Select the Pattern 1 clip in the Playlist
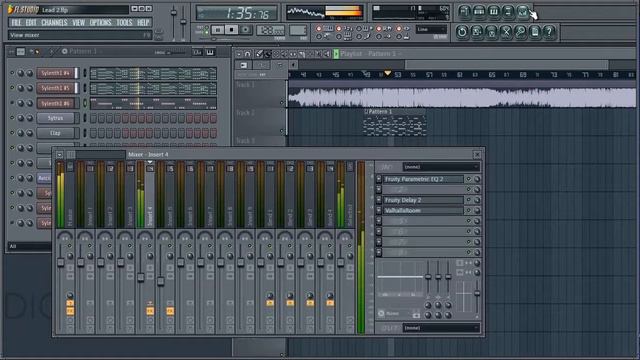The width and height of the screenshot is (640, 360). click(x=395, y=122)
